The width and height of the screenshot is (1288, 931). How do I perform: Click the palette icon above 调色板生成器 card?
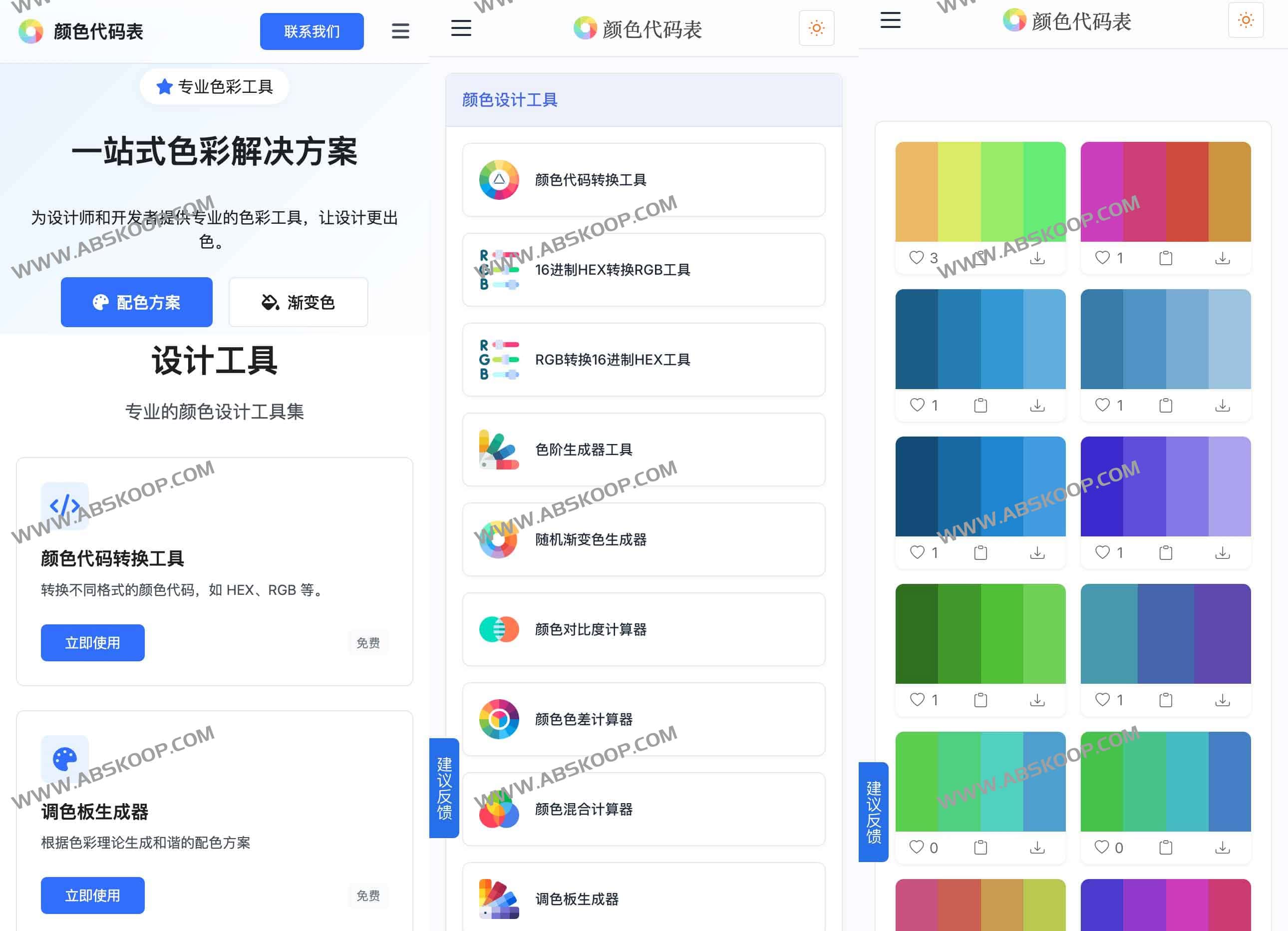65,759
